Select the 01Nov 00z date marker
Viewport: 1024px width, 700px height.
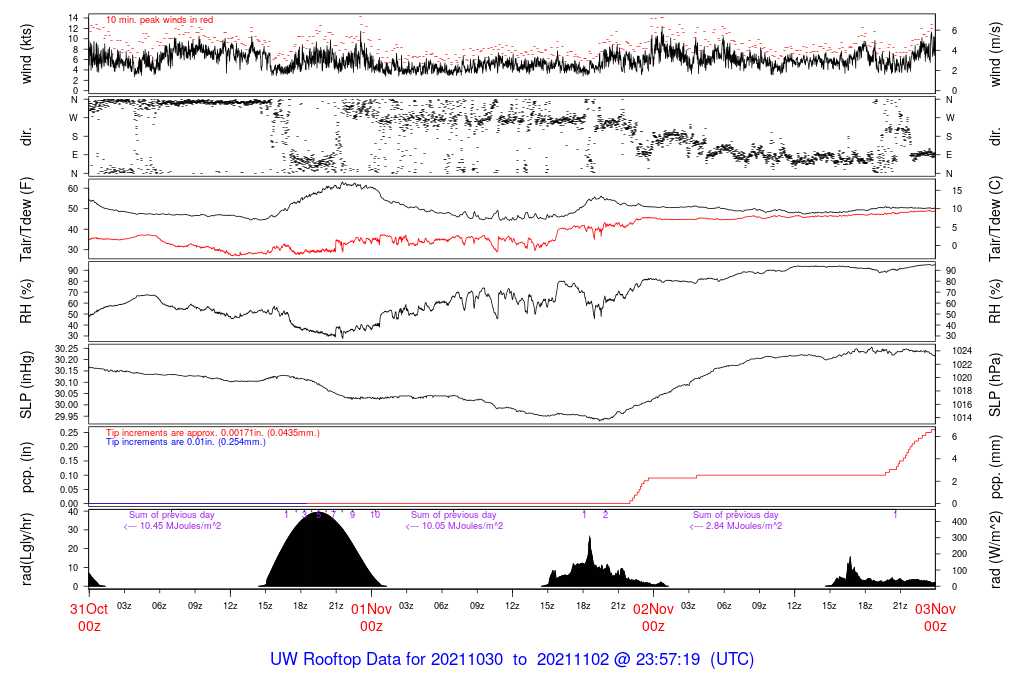(x=371, y=617)
